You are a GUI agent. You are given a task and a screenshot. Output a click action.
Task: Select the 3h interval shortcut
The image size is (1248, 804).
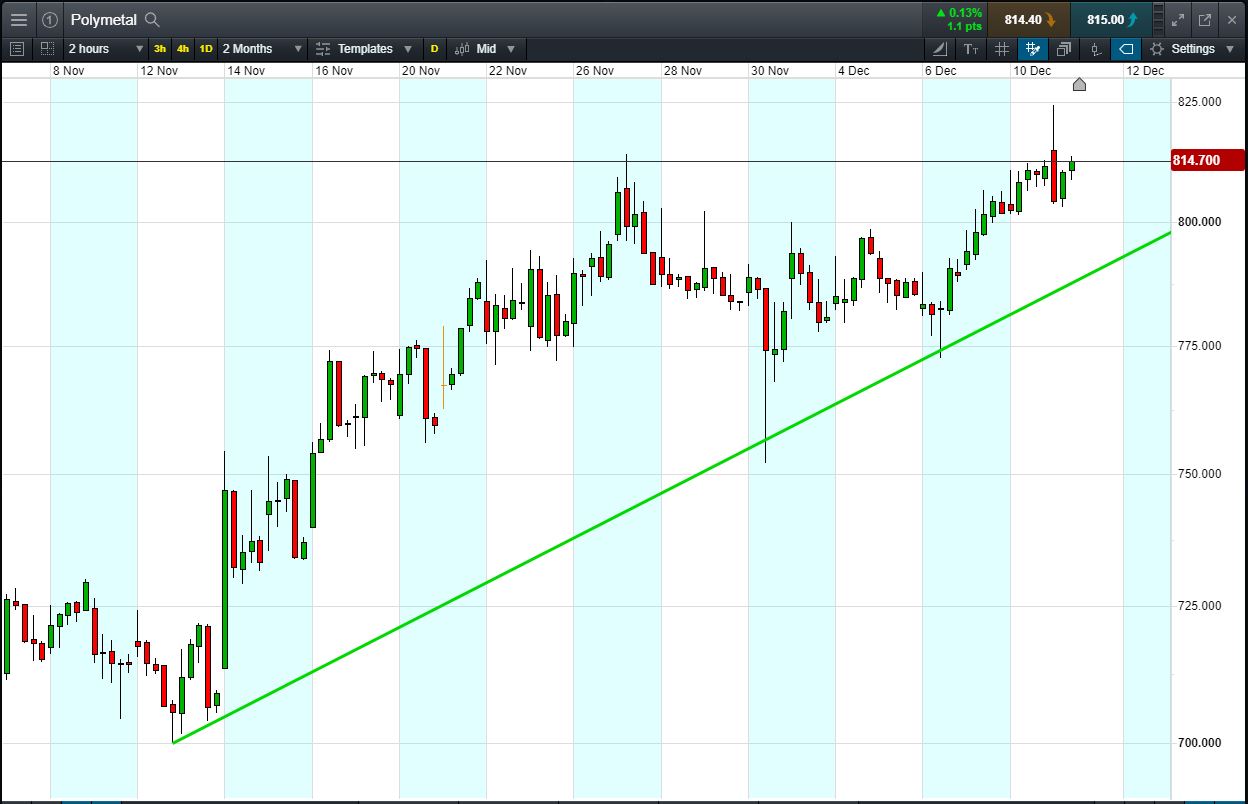click(160, 48)
